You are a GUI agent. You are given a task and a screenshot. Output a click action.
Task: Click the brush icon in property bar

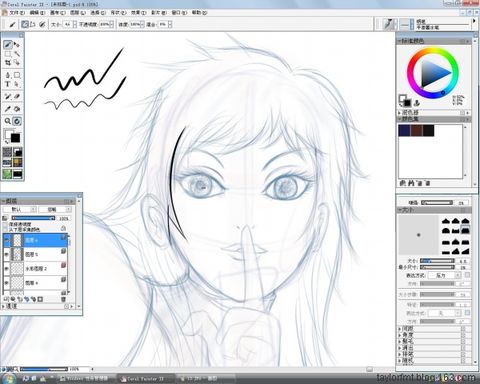(x=13, y=24)
